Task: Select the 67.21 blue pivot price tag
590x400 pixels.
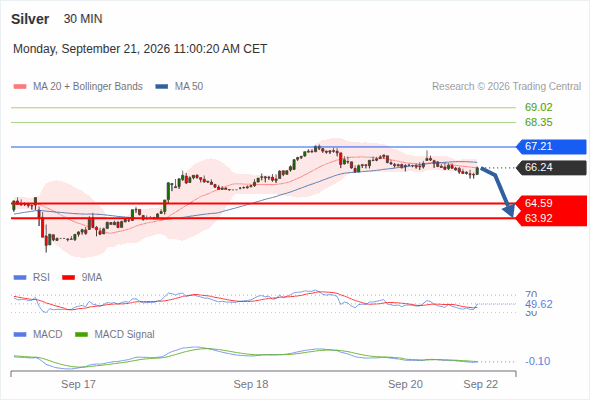Action: (551, 146)
